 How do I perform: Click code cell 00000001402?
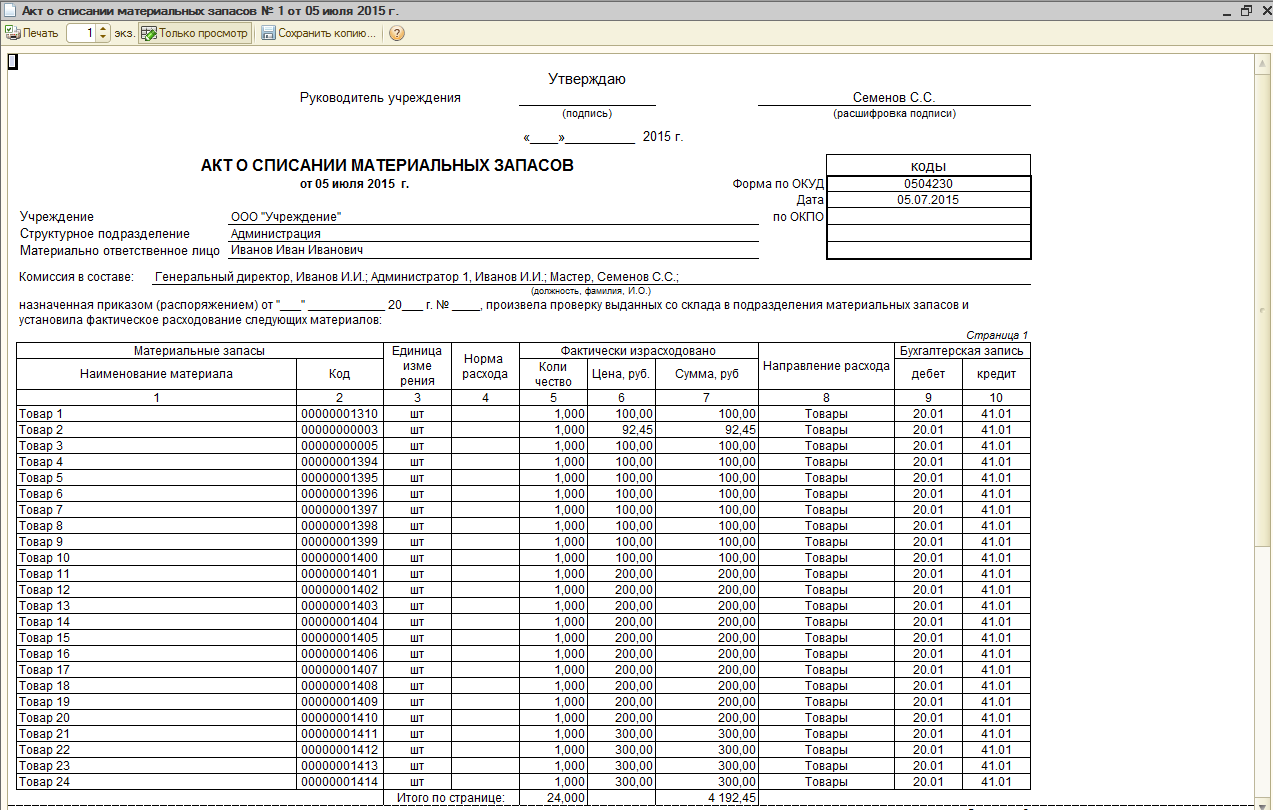340,590
